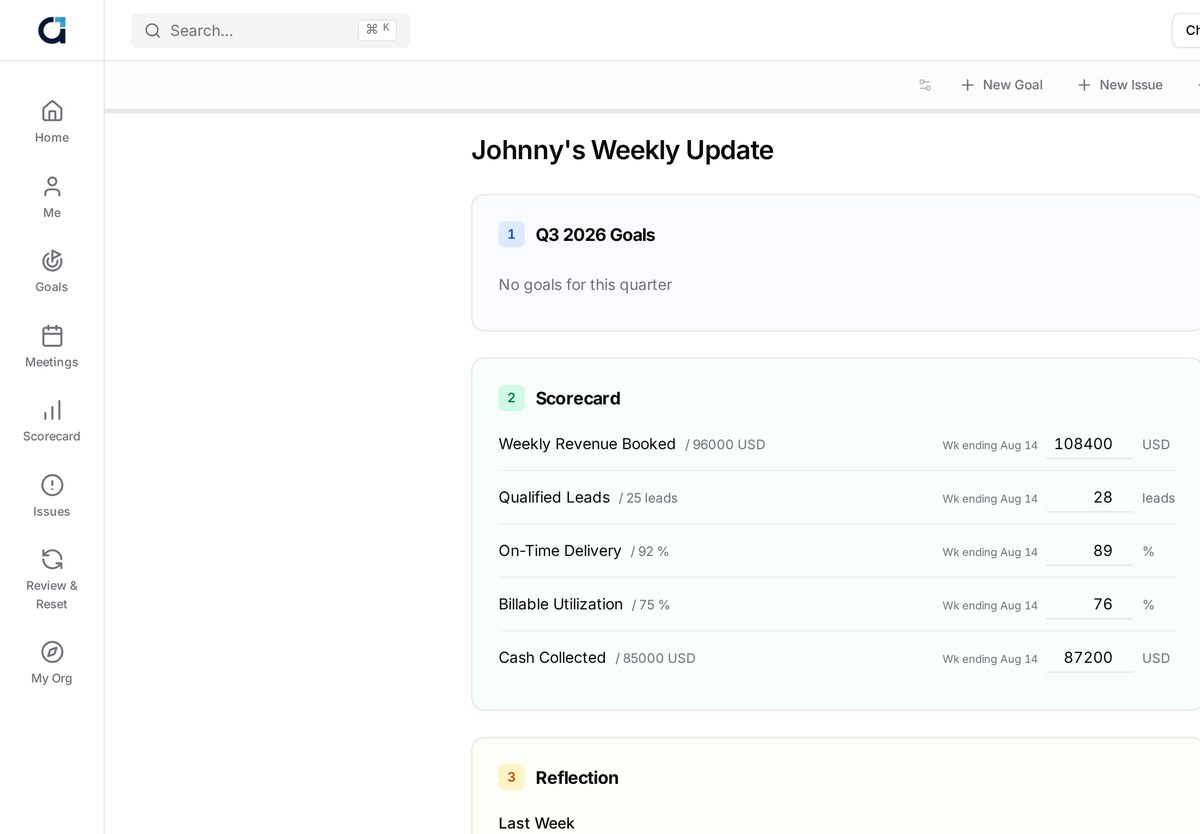Open Scorecard in the sidebar
Screen dimensions: 1200x834
coord(52,421)
